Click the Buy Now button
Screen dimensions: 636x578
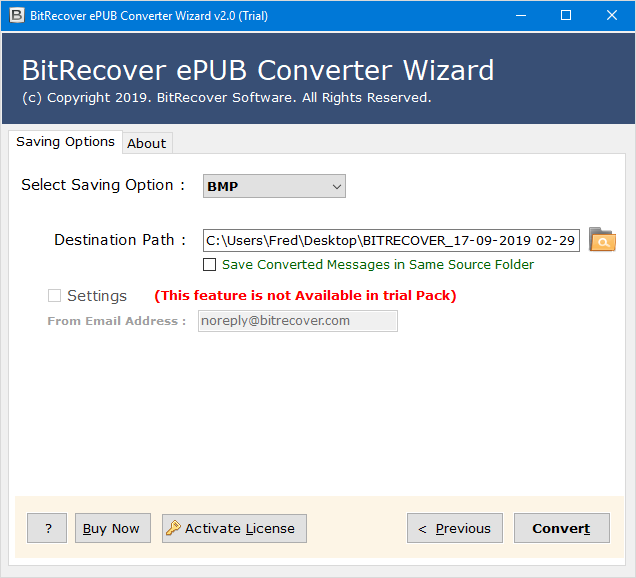click(111, 528)
